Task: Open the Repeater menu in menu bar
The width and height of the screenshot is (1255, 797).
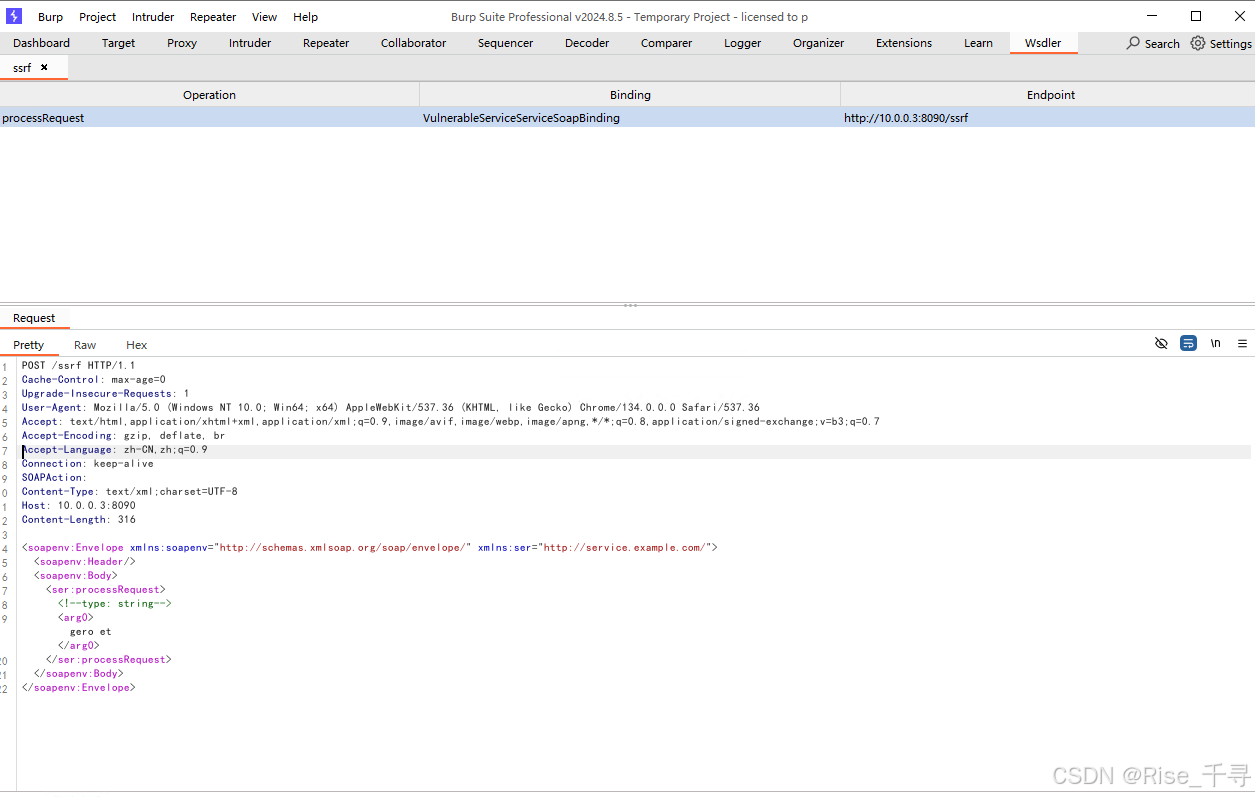Action: pos(213,17)
